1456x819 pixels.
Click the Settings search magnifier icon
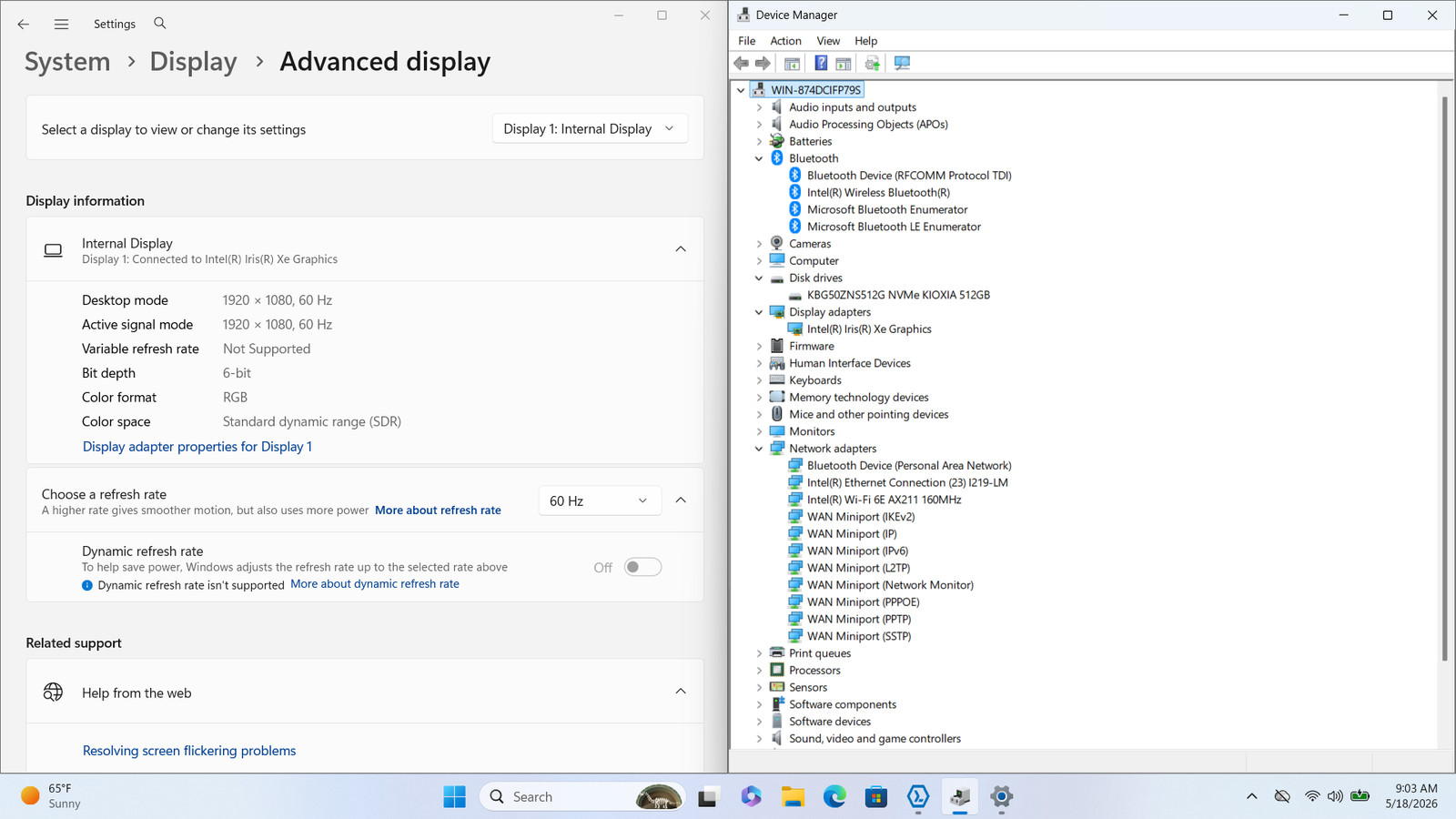(x=160, y=24)
